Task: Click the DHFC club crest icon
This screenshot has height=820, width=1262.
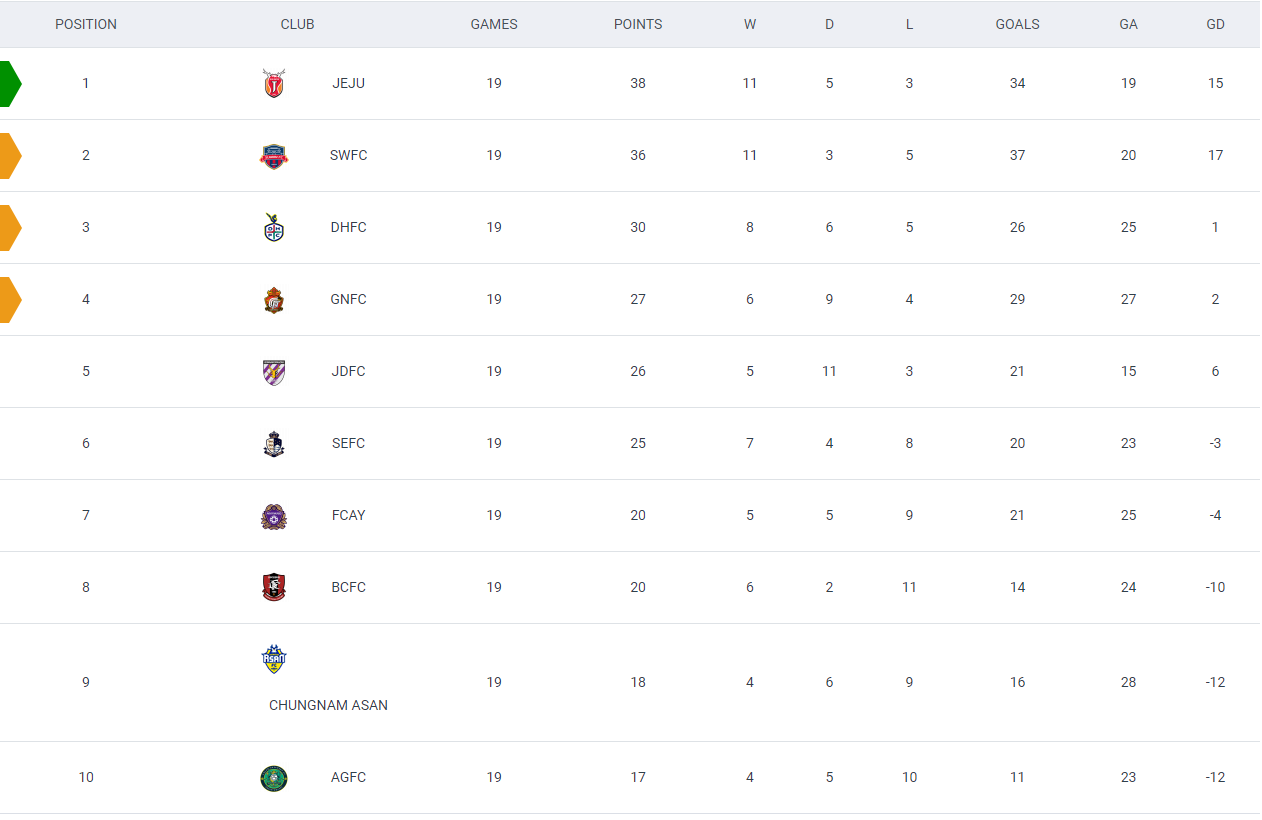Action: pos(274,227)
